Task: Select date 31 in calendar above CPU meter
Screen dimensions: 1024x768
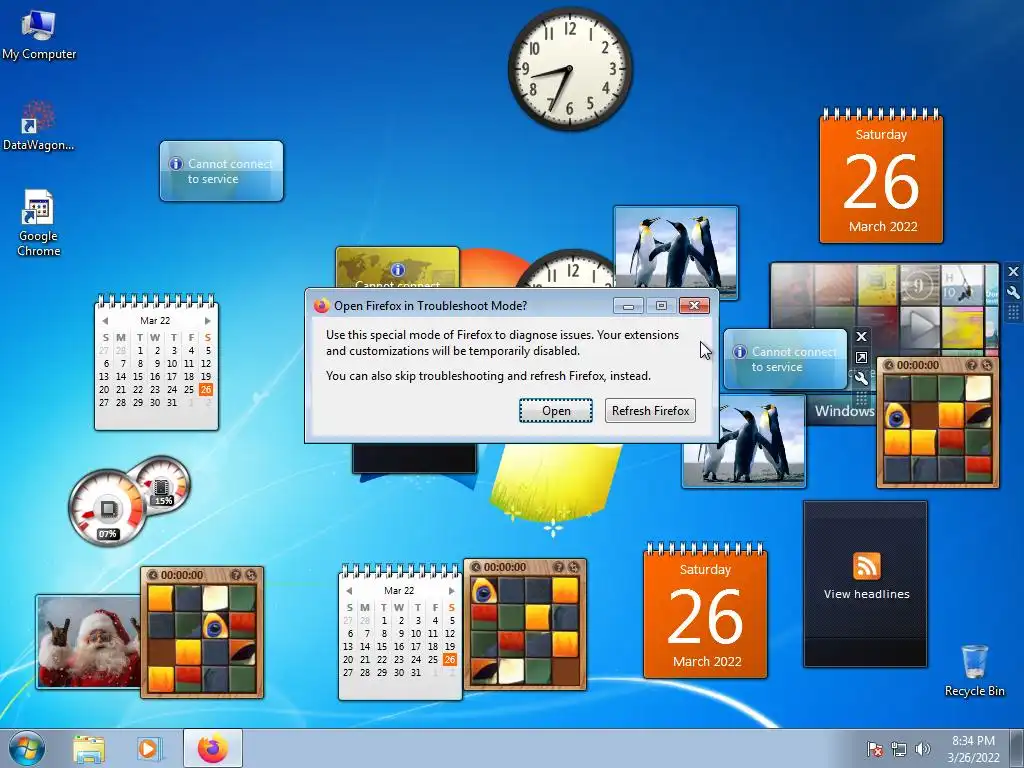Action: 172,402
